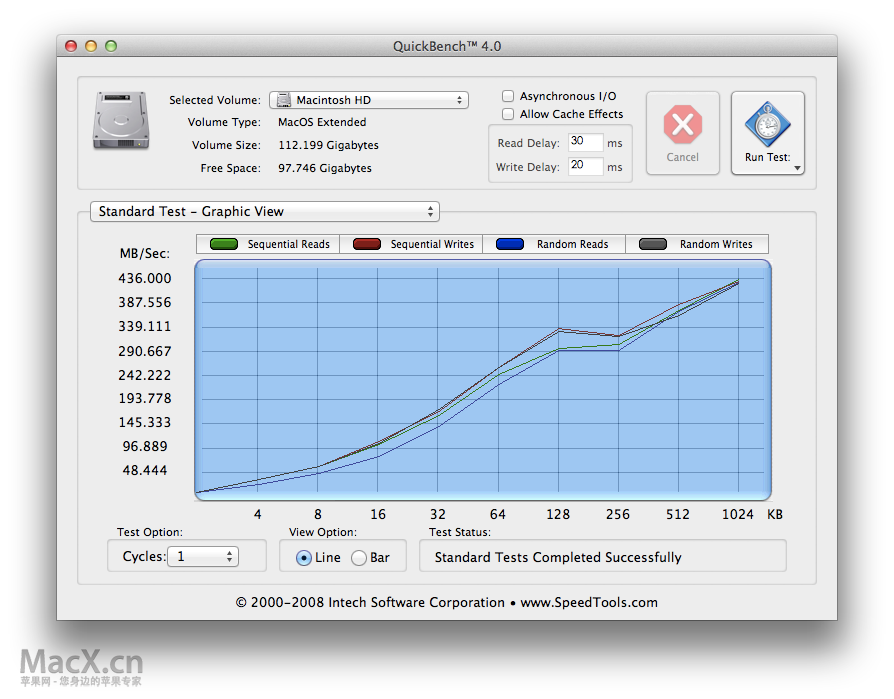The width and height of the screenshot is (894, 699).
Task: Expand the Run Test options arrow
Action: tap(797, 168)
